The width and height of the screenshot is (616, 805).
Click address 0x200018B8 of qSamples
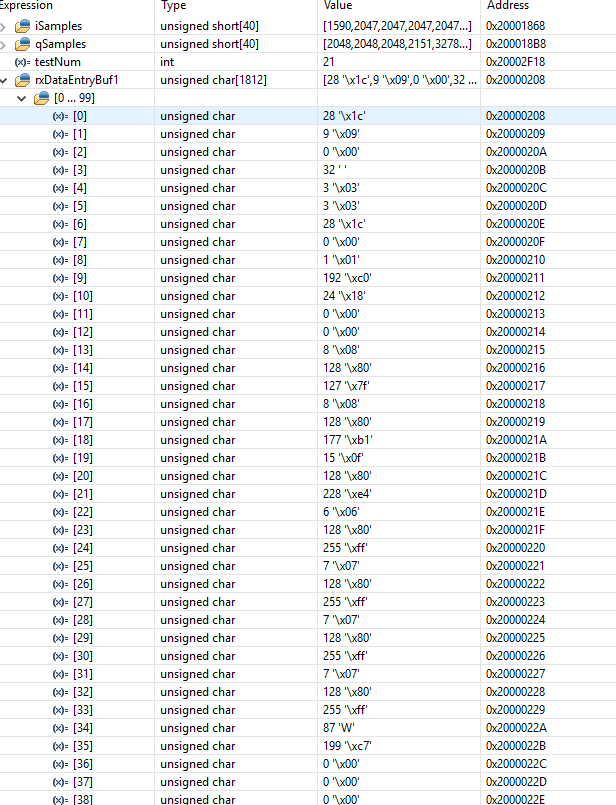[x=516, y=44]
